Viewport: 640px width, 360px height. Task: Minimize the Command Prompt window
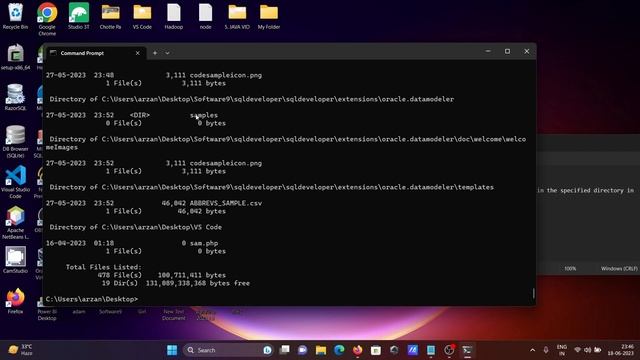[488, 51]
